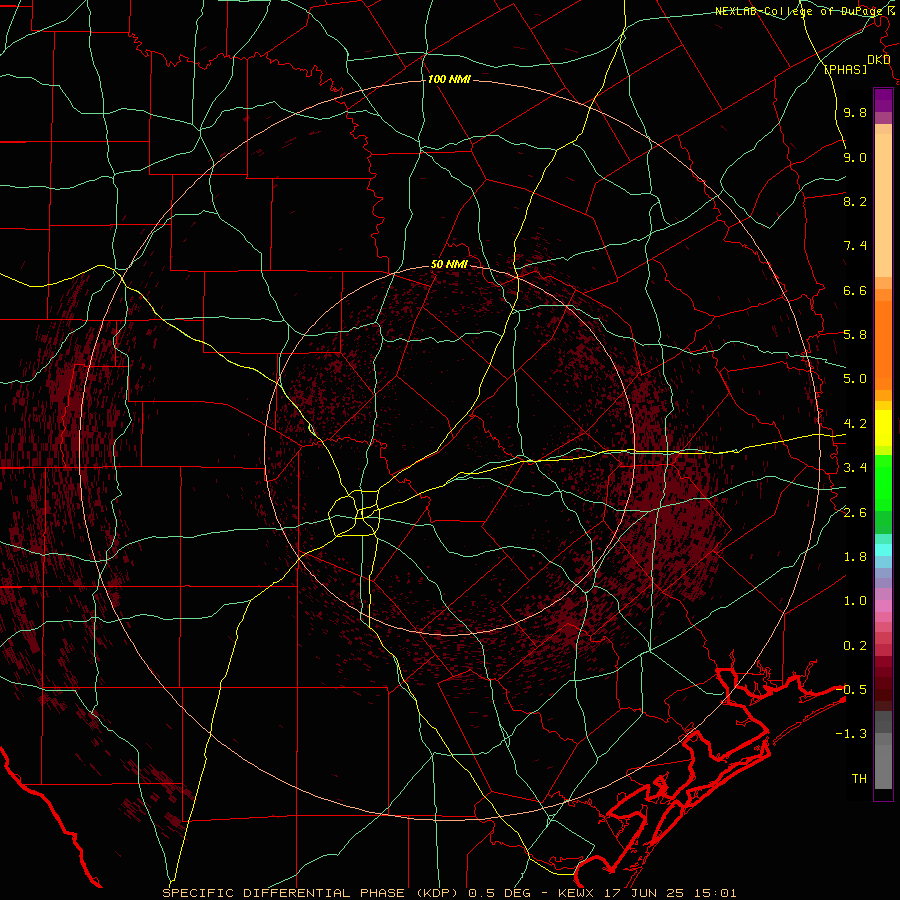Pick the pink segment of the color bar
The height and width of the screenshot is (900, 900).
(883, 606)
